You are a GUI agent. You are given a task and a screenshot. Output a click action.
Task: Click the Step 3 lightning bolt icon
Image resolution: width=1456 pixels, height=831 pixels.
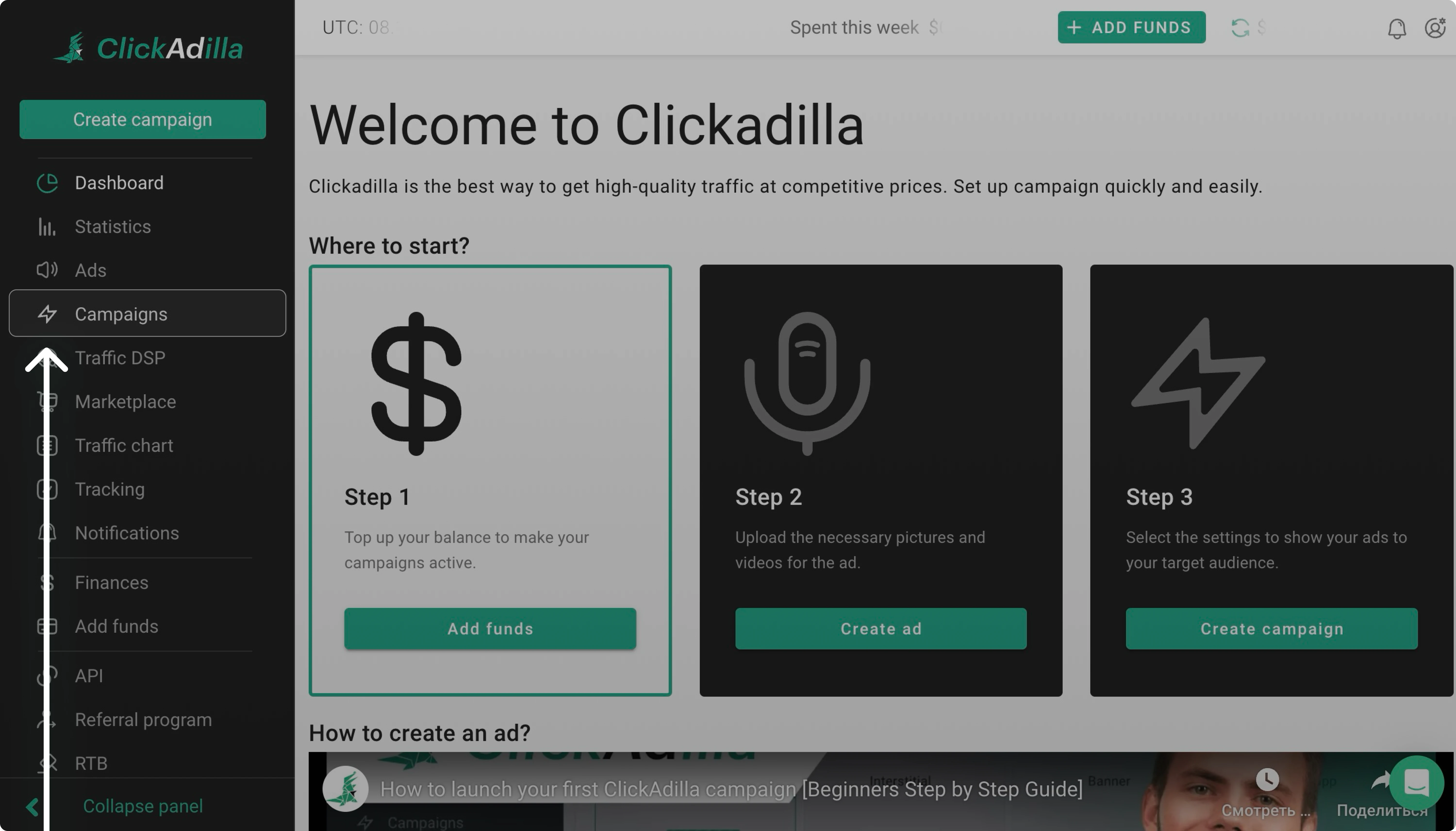coord(1198,383)
